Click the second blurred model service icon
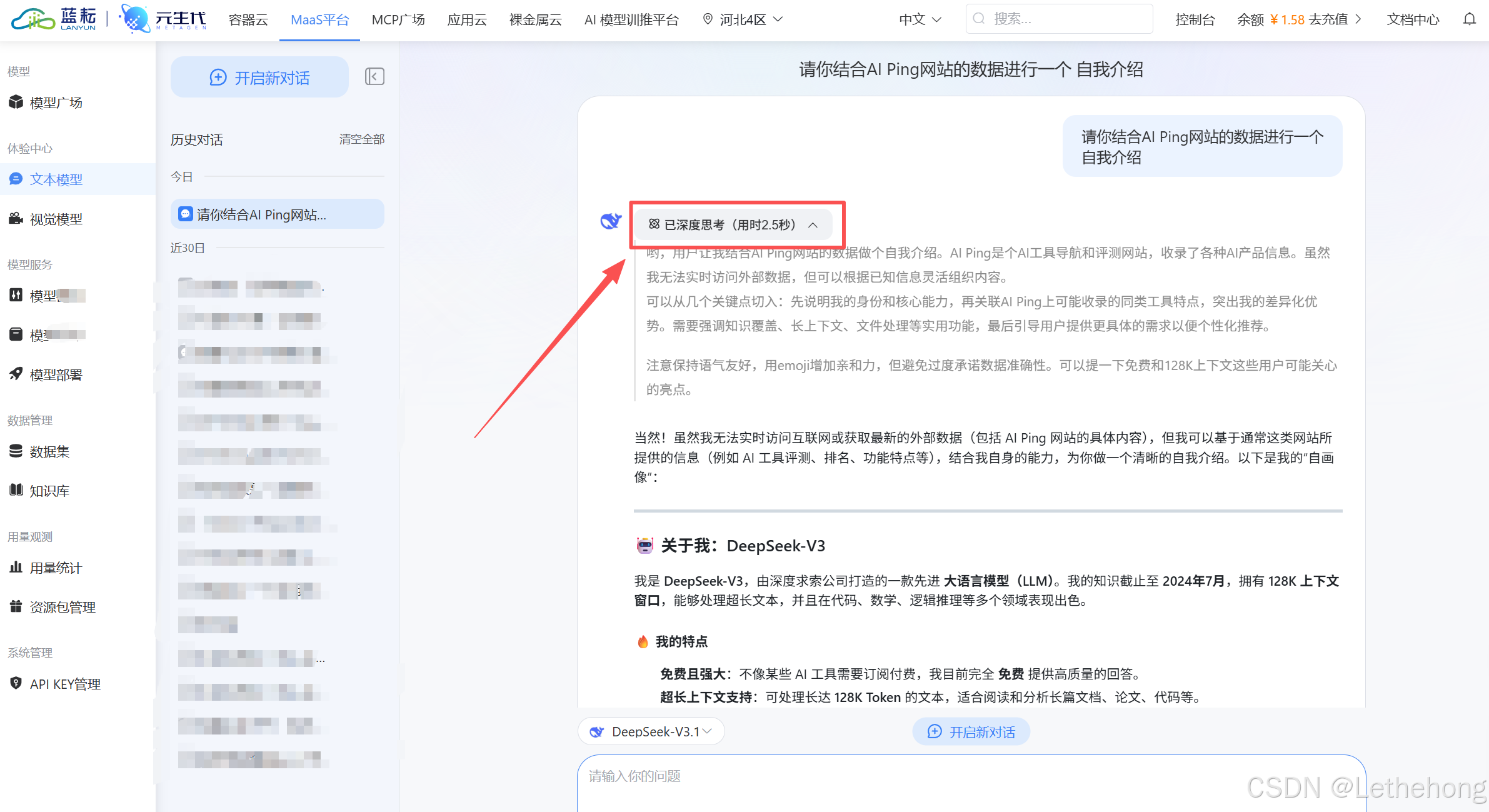1489x812 pixels. (x=16, y=334)
